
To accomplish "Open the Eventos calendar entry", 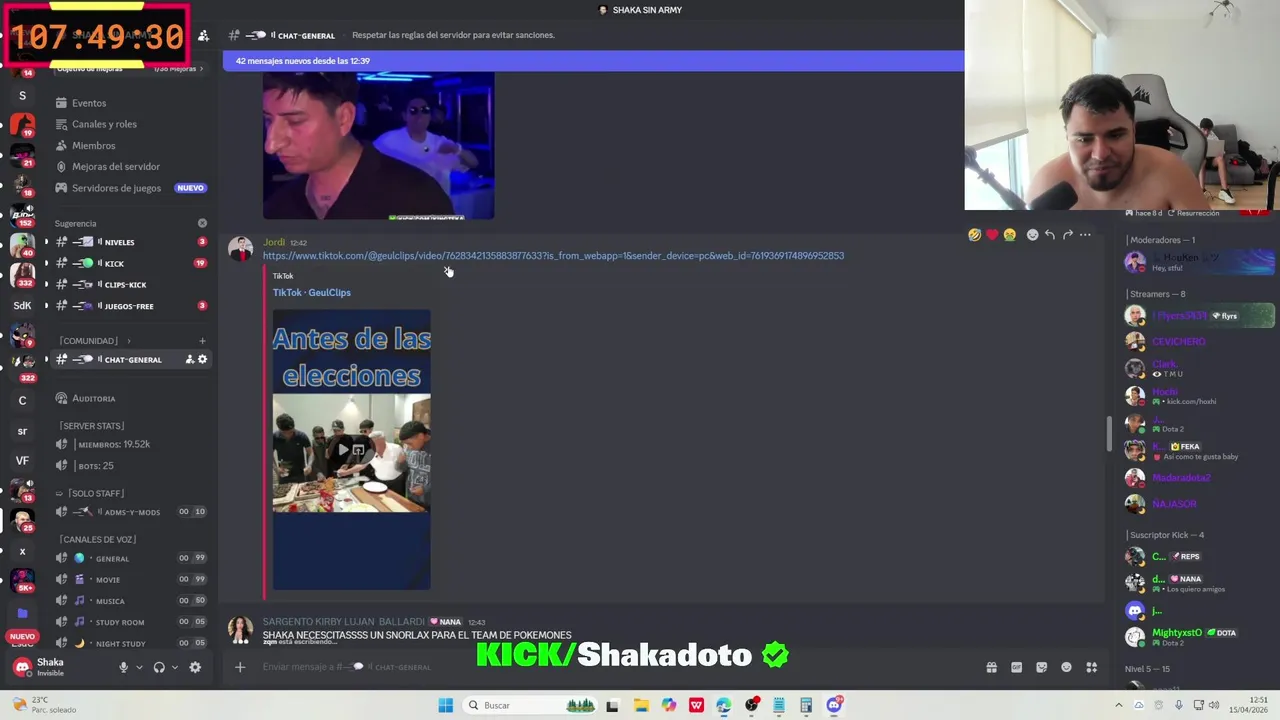I will tap(88, 103).
